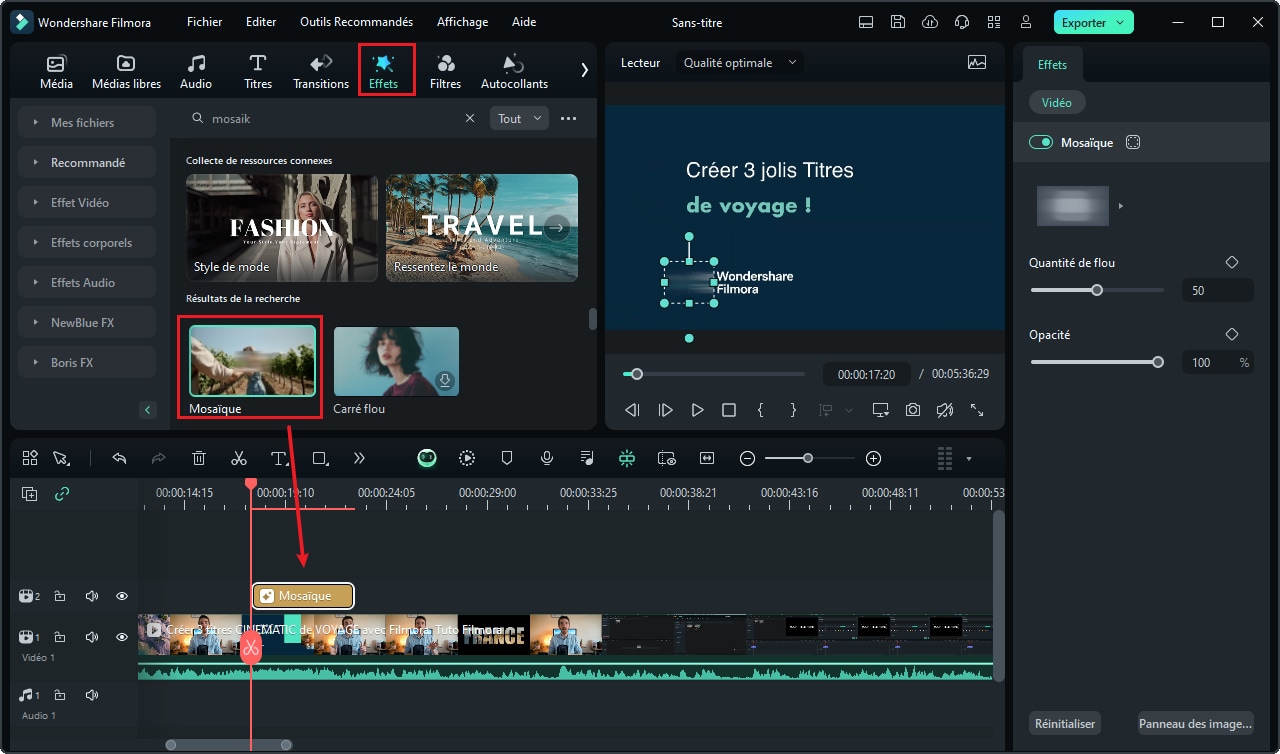
Task: Play the preview
Action: [697, 410]
